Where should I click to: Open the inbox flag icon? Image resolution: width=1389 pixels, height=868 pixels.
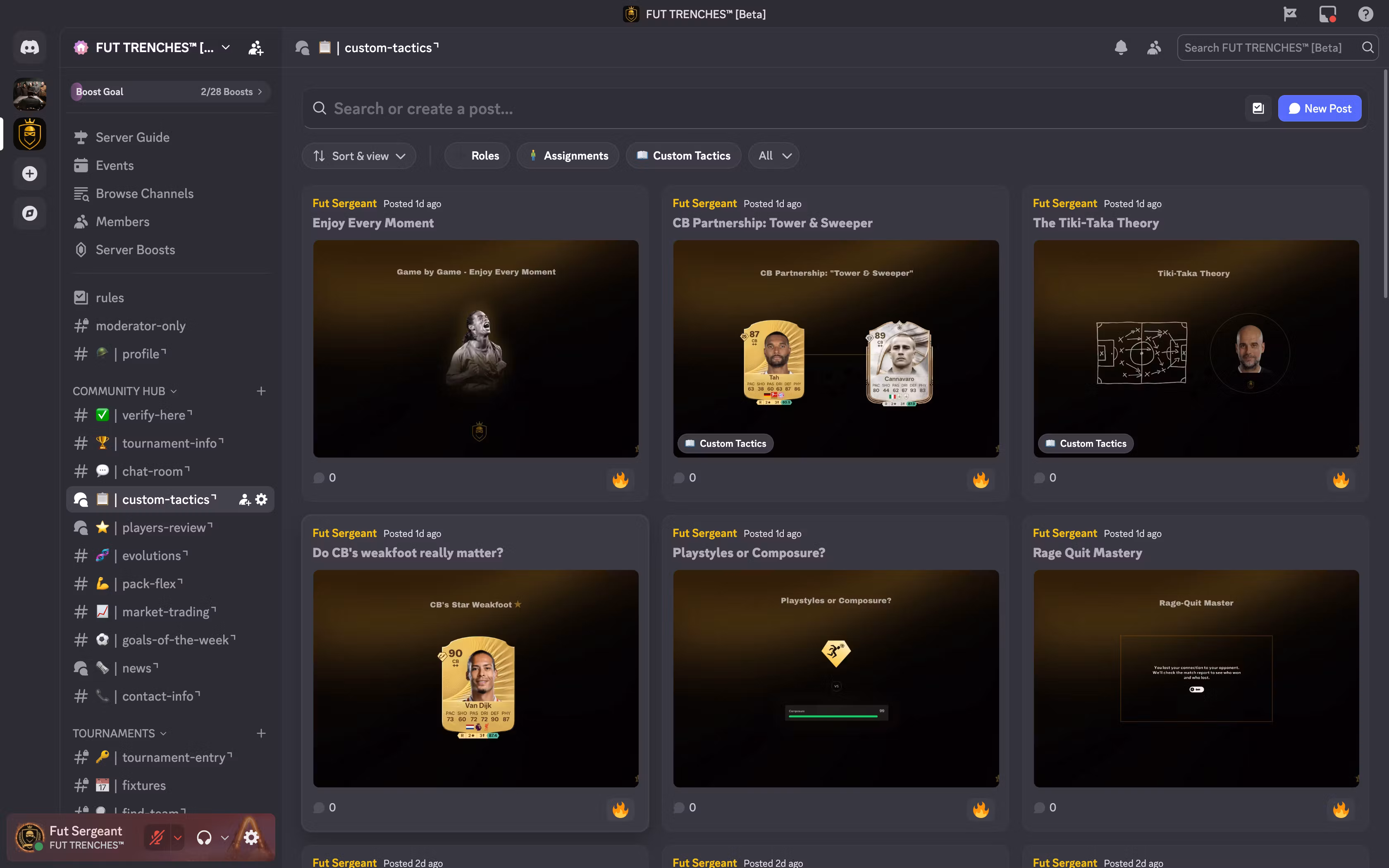[x=1290, y=14]
